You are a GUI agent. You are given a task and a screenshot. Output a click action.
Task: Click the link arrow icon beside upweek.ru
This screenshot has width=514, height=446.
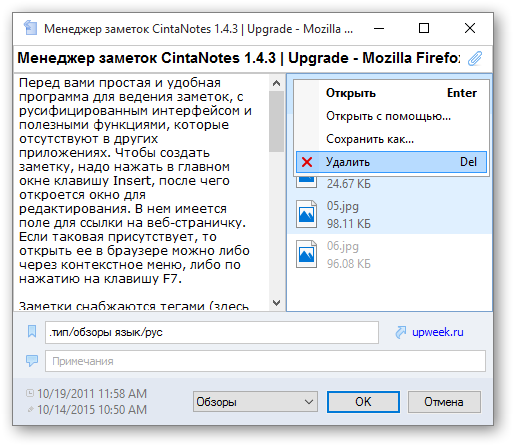[400, 332]
